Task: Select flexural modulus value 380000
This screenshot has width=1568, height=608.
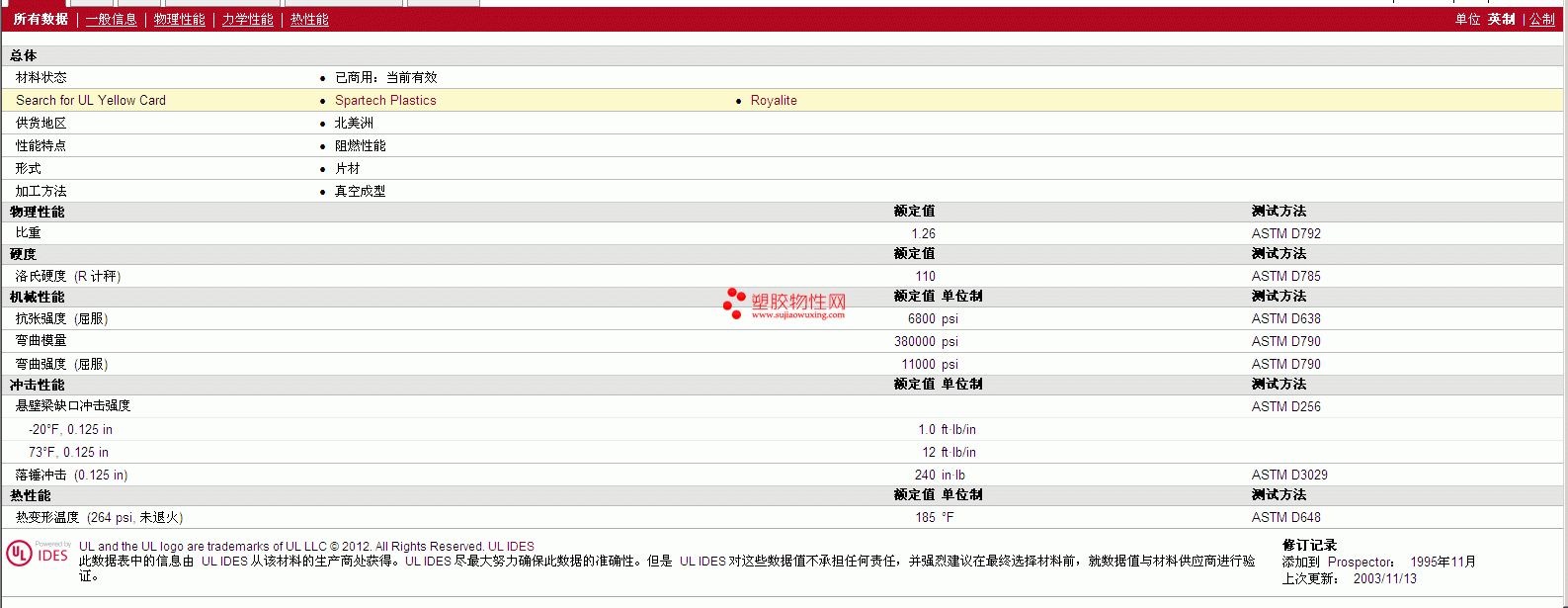Action: [x=915, y=341]
